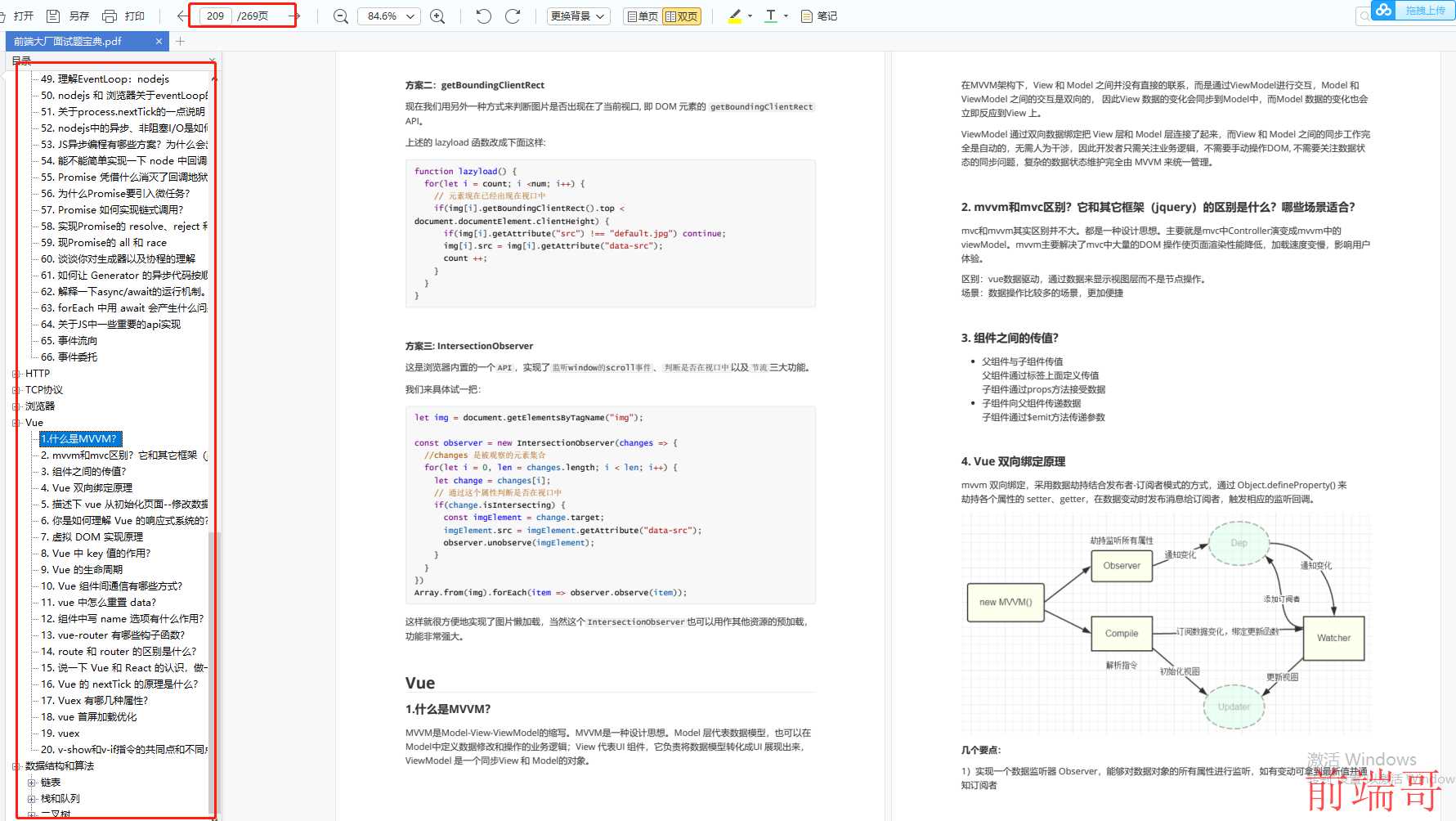Collapse the 数据结构和算法 outline node
The width and height of the screenshot is (1456, 821).
tap(16, 766)
